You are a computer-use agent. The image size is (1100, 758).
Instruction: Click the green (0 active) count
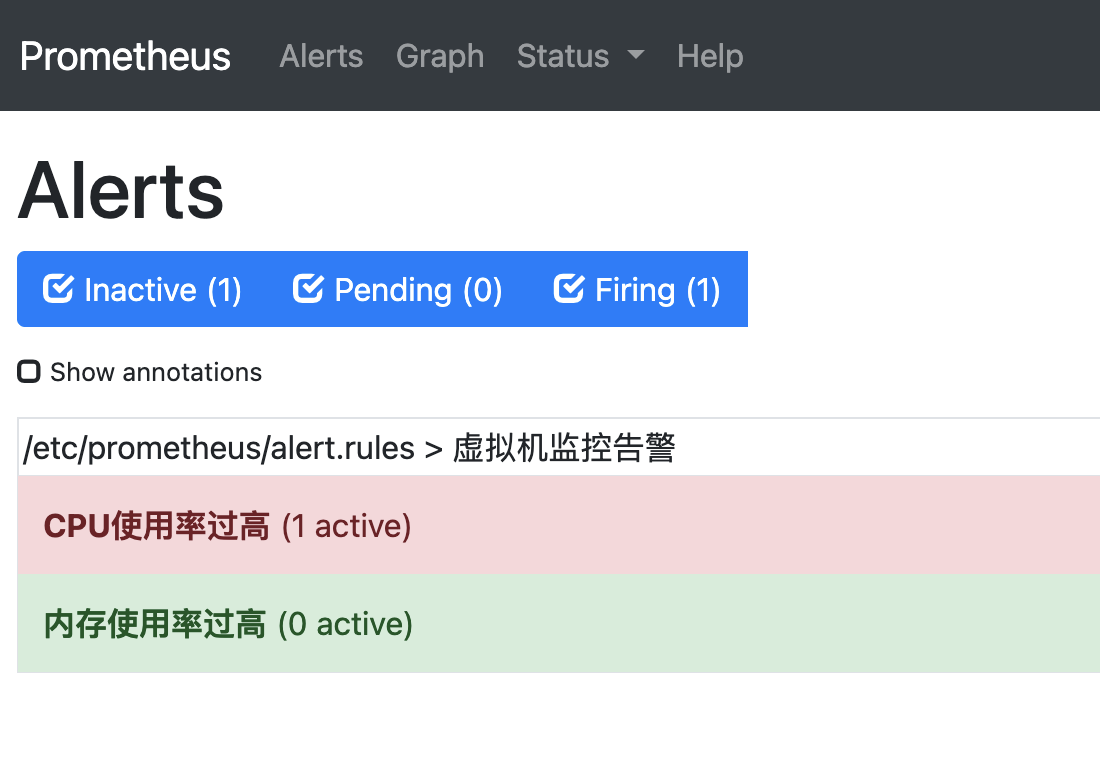point(345,624)
